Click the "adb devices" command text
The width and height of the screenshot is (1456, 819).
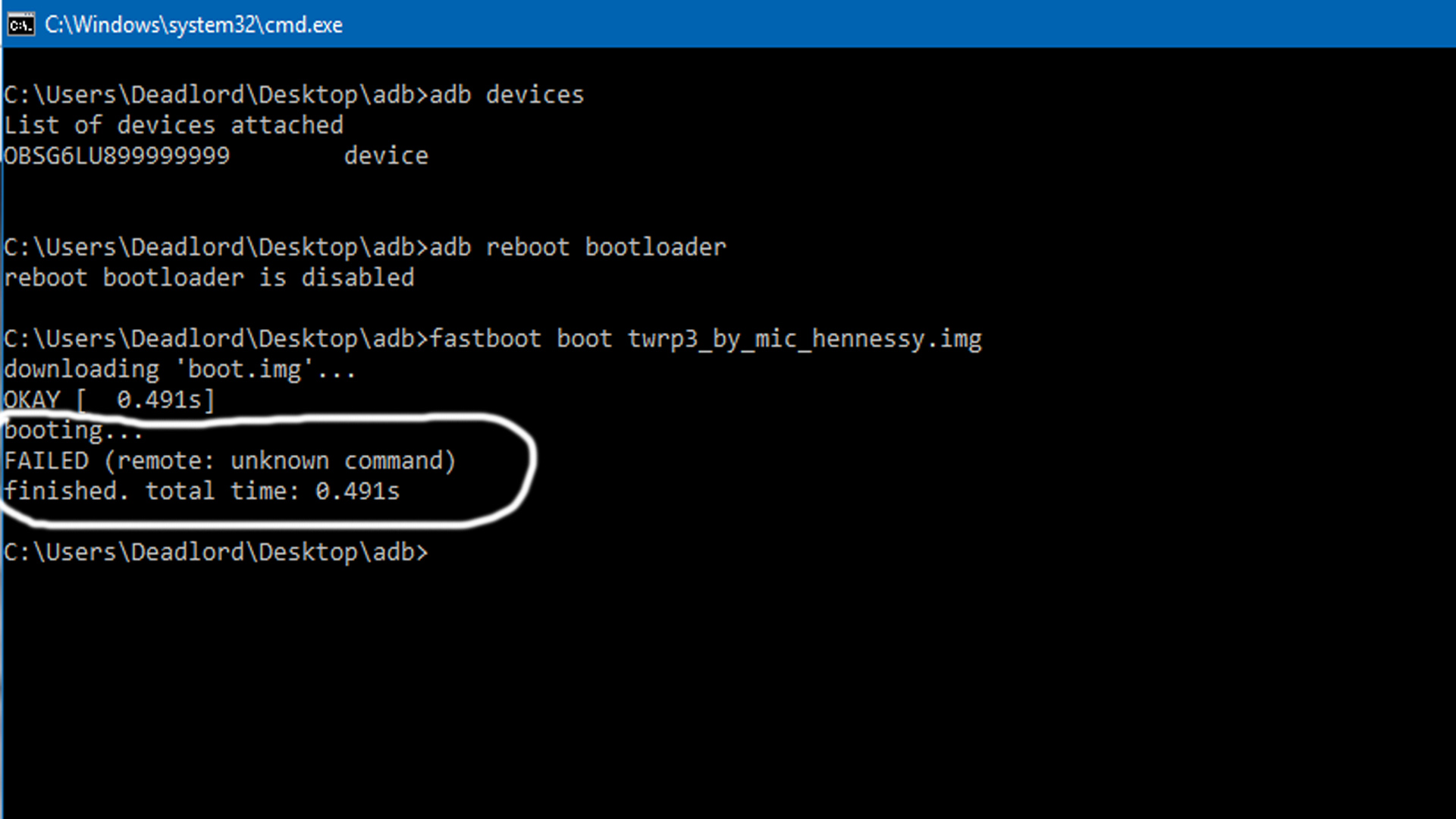[507, 95]
